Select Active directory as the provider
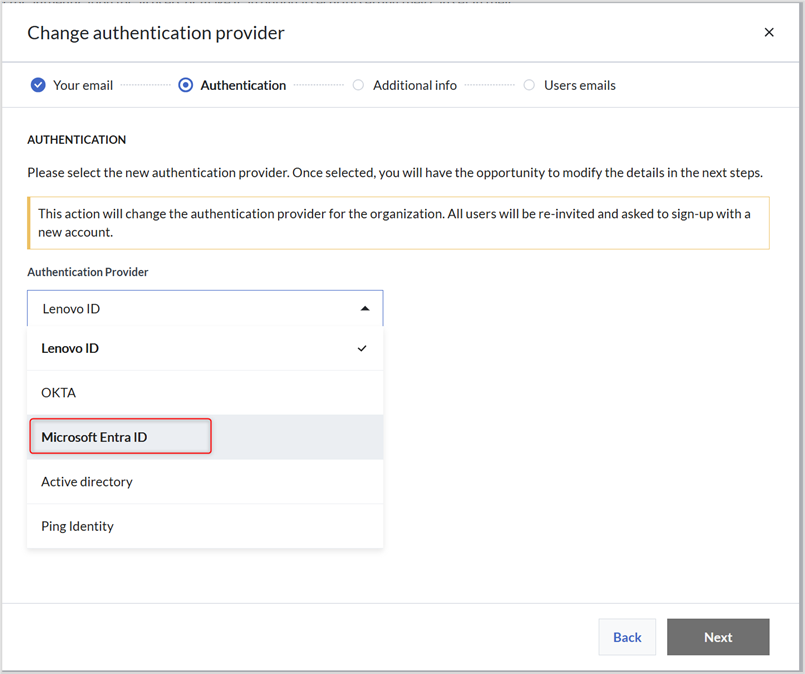 (87, 482)
